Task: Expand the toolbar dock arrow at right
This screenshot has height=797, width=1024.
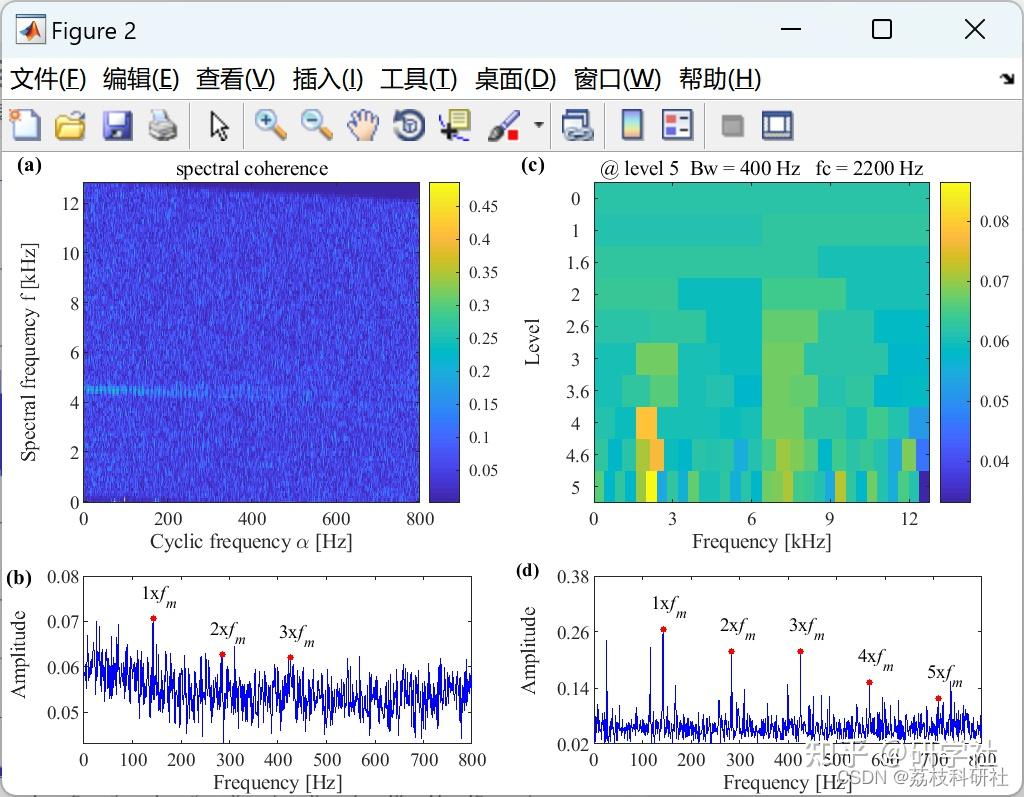Action: coord(1007,78)
